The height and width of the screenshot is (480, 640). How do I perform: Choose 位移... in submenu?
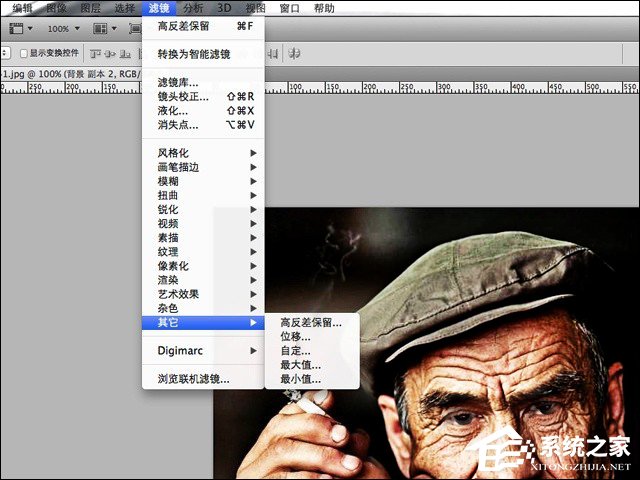(x=312, y=337)
